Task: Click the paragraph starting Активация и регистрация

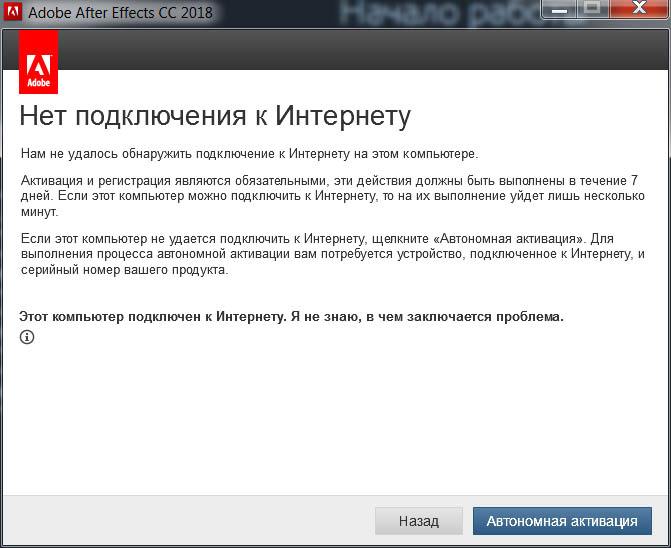Action: click(333, 196)
